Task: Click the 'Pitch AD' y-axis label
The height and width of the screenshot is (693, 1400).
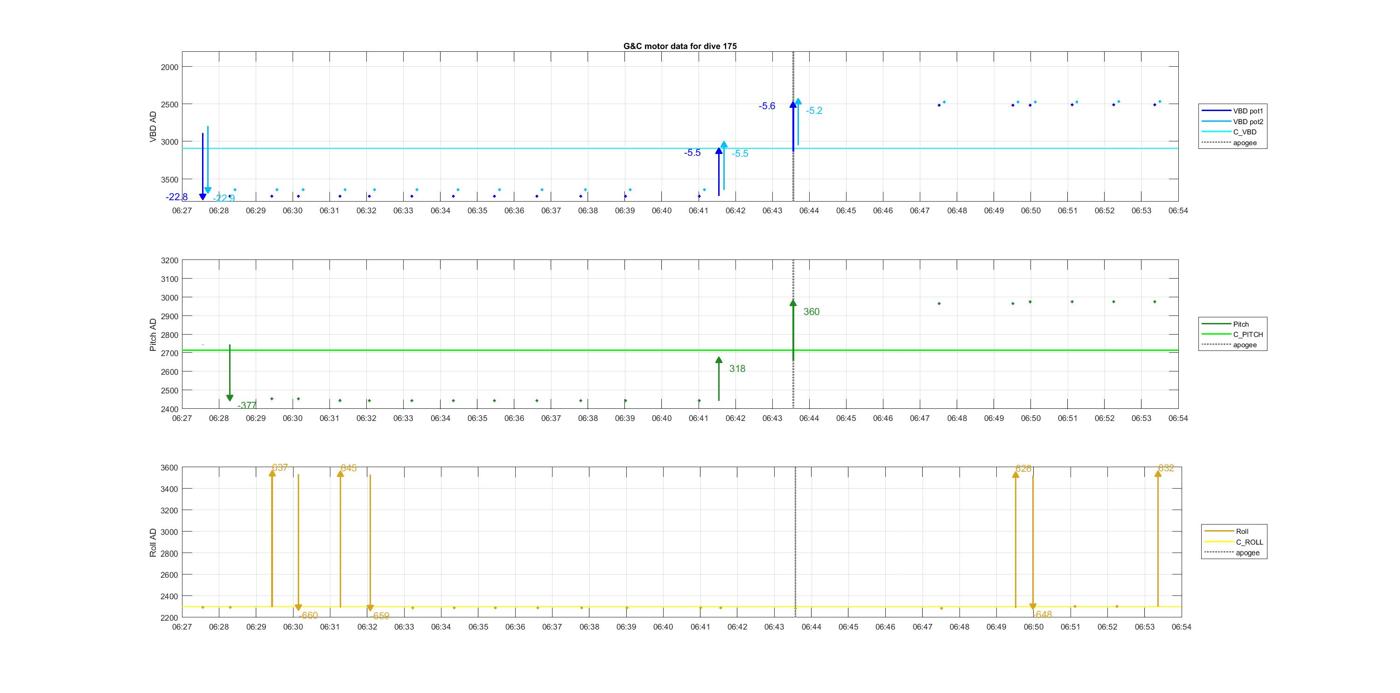Action: click(x=153, y=335)
